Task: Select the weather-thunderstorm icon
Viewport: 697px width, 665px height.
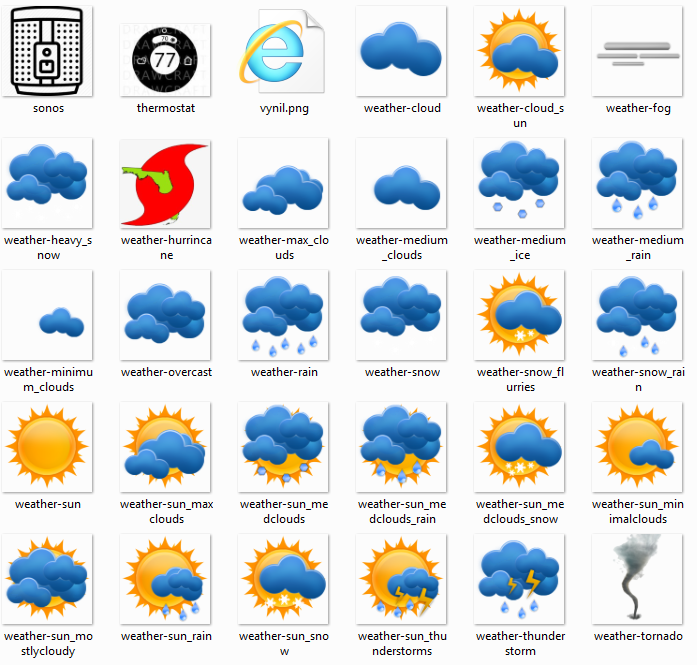Action: click(519, 579)
